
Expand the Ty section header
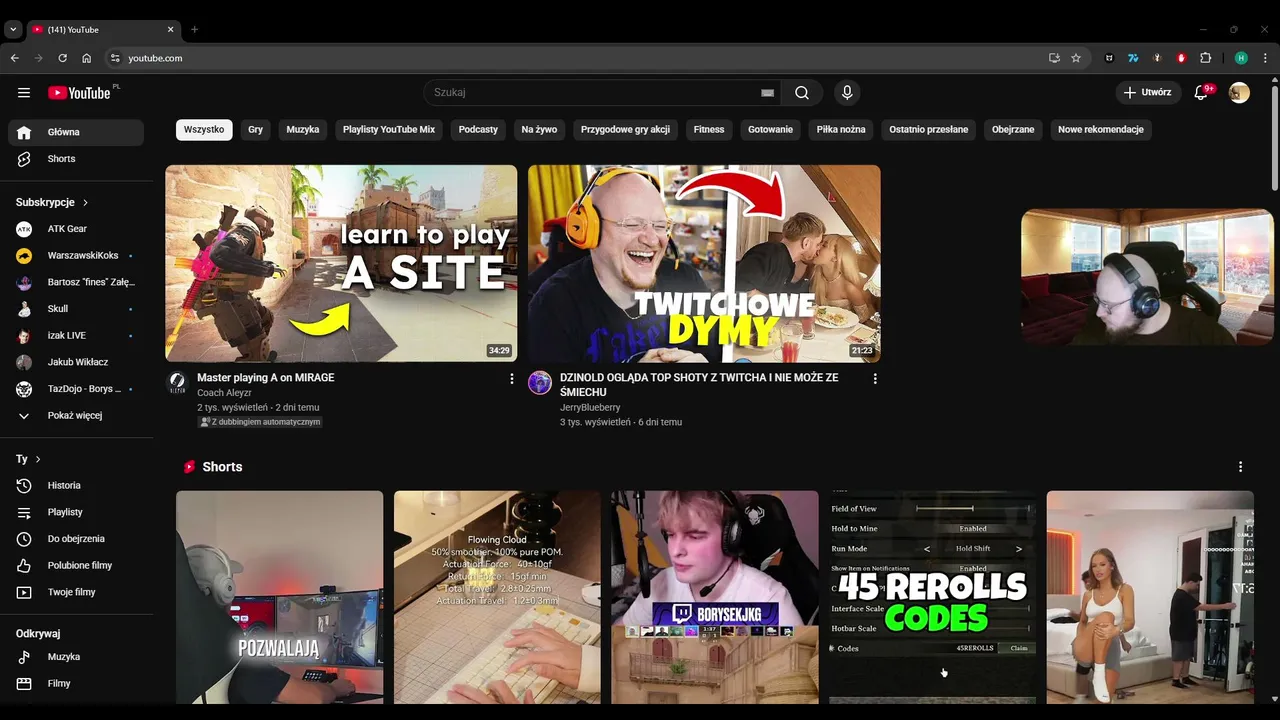pos(28,459)
